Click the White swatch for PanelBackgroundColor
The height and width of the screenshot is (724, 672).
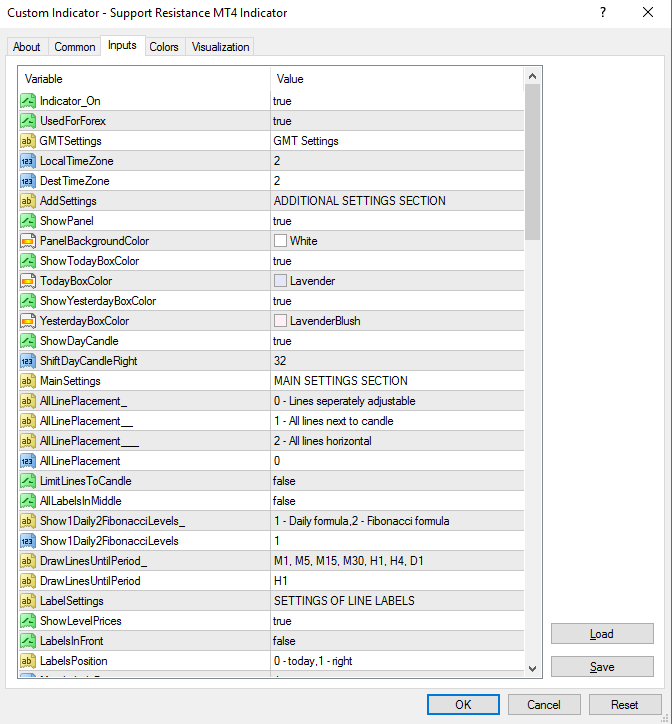pos(281,241)
